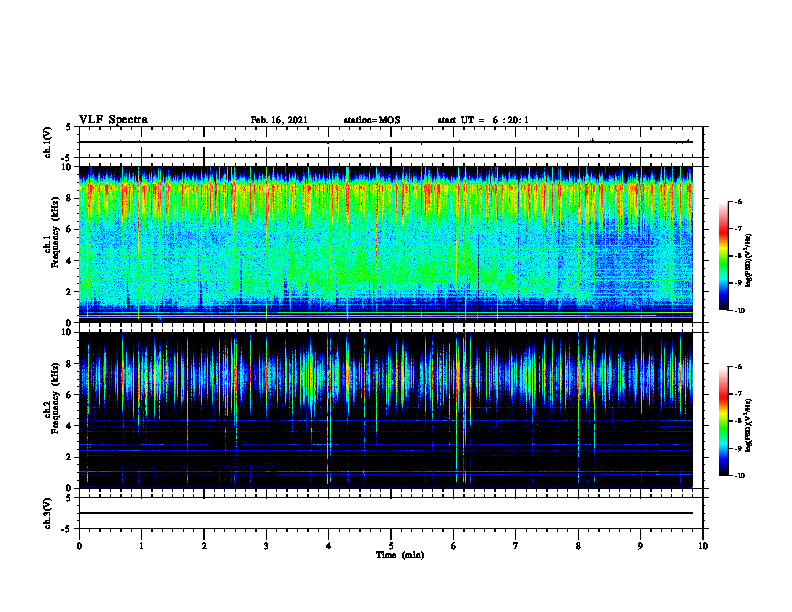Click the time axis tick label "8"

click(x=578, y=546)
